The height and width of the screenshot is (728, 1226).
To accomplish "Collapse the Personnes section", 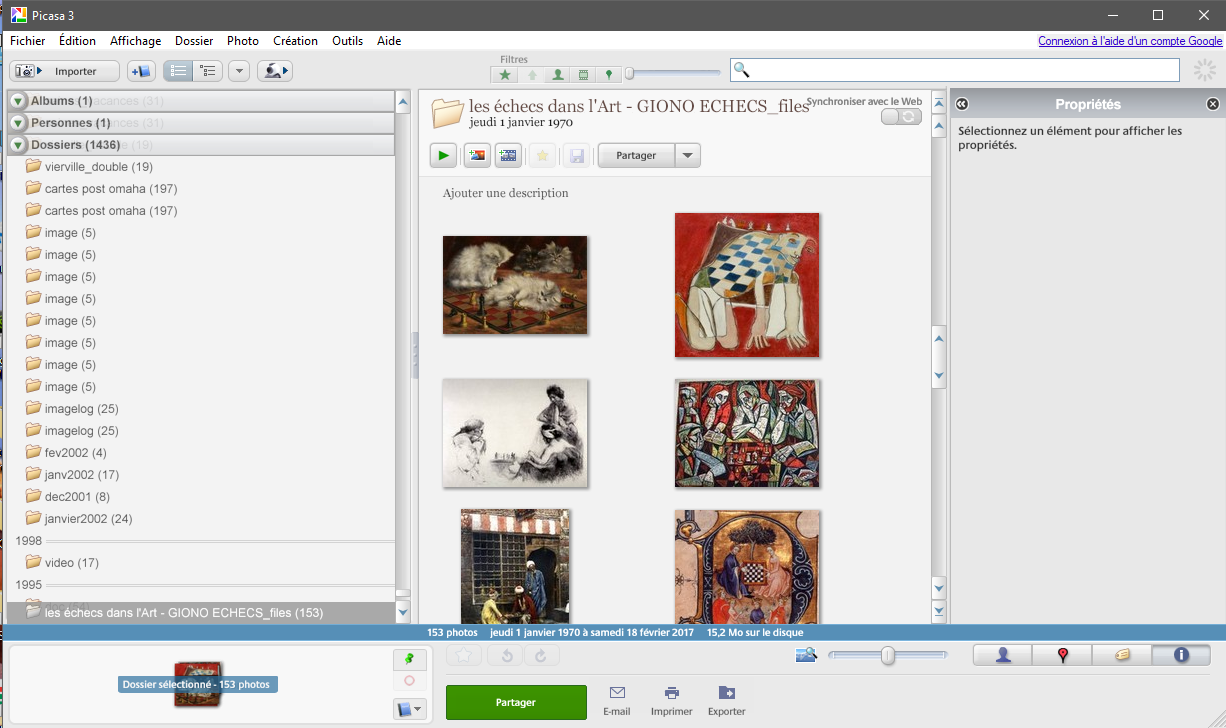I will 18,123.
